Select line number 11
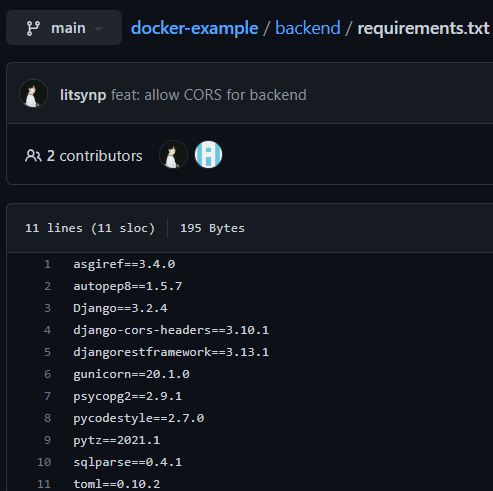493x491 pixels. [44, 484]
